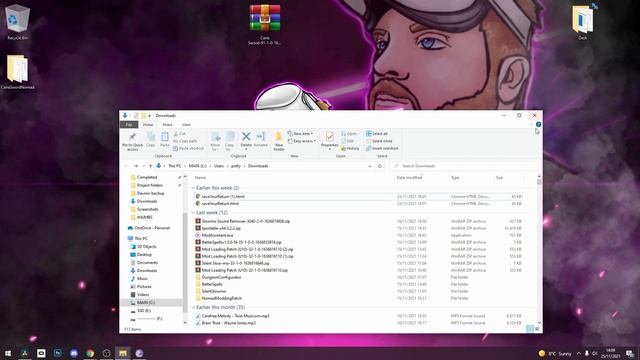Viewport: 640px width, 360px height.
Task: Click Select all in the ribbon
Action: 377,133
